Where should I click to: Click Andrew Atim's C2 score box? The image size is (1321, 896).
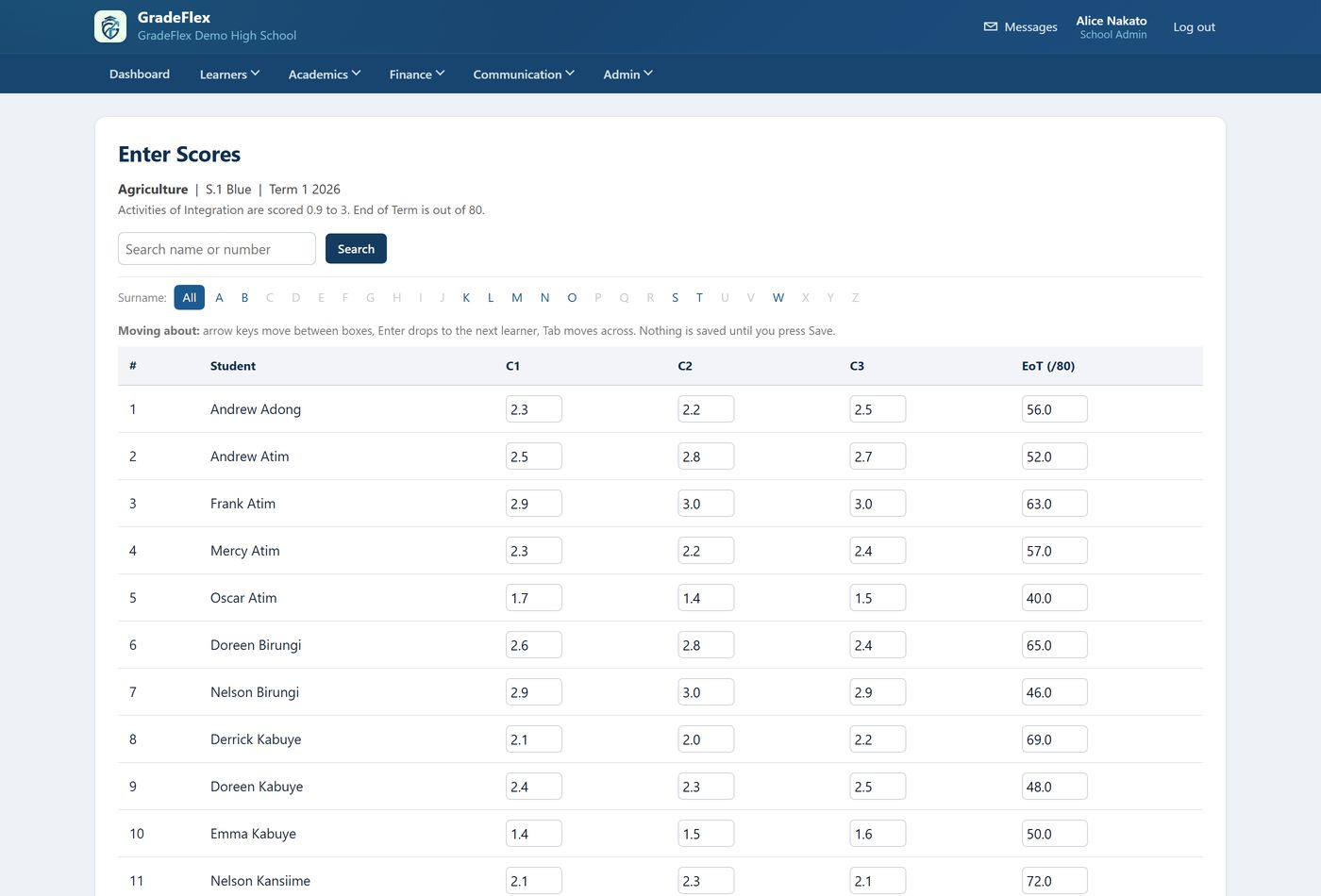pyautogui.click(x=706, y=456)
